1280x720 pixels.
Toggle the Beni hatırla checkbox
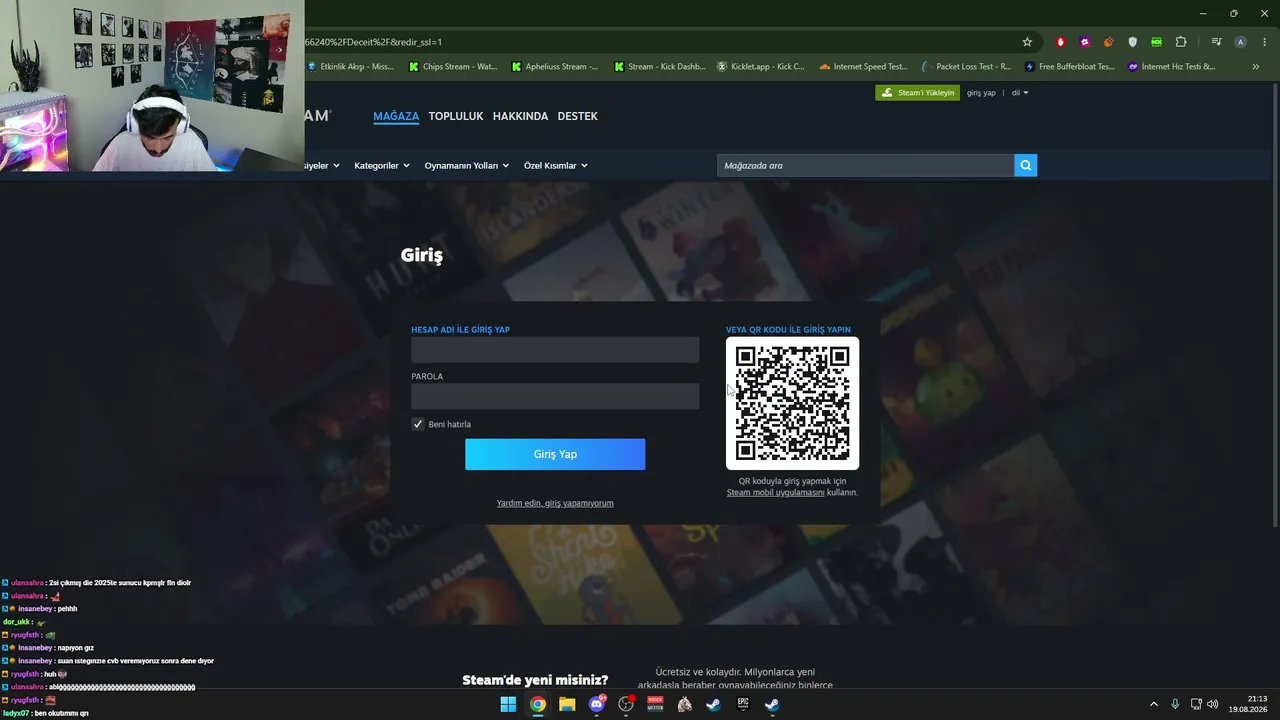coord(418,424)
